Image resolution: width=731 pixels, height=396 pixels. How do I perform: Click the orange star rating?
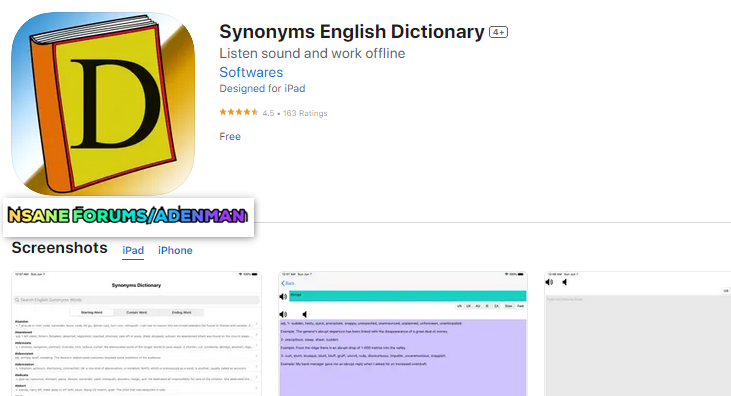tap(239, 112)
